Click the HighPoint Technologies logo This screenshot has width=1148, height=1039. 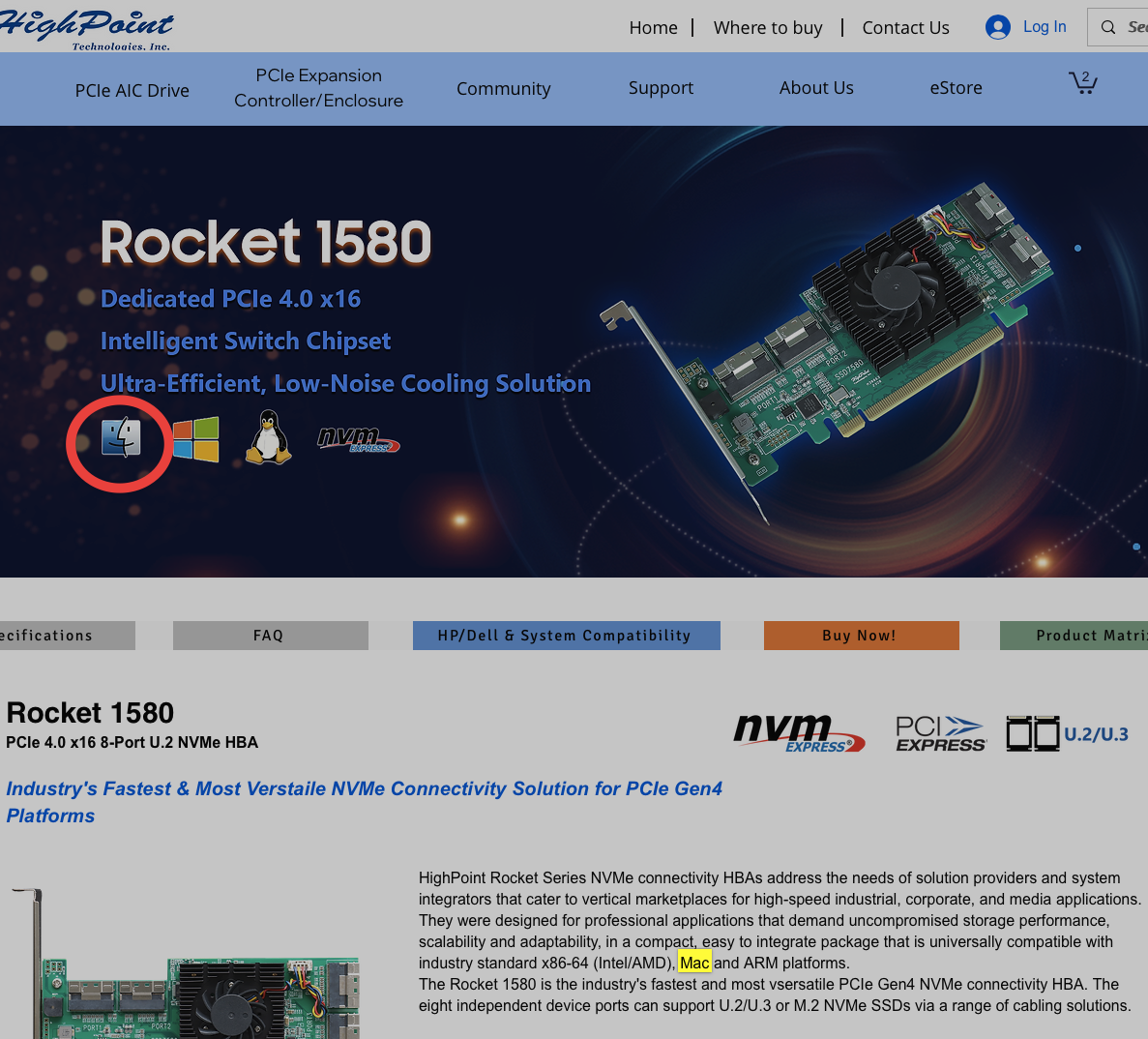(x=86, y=30)
